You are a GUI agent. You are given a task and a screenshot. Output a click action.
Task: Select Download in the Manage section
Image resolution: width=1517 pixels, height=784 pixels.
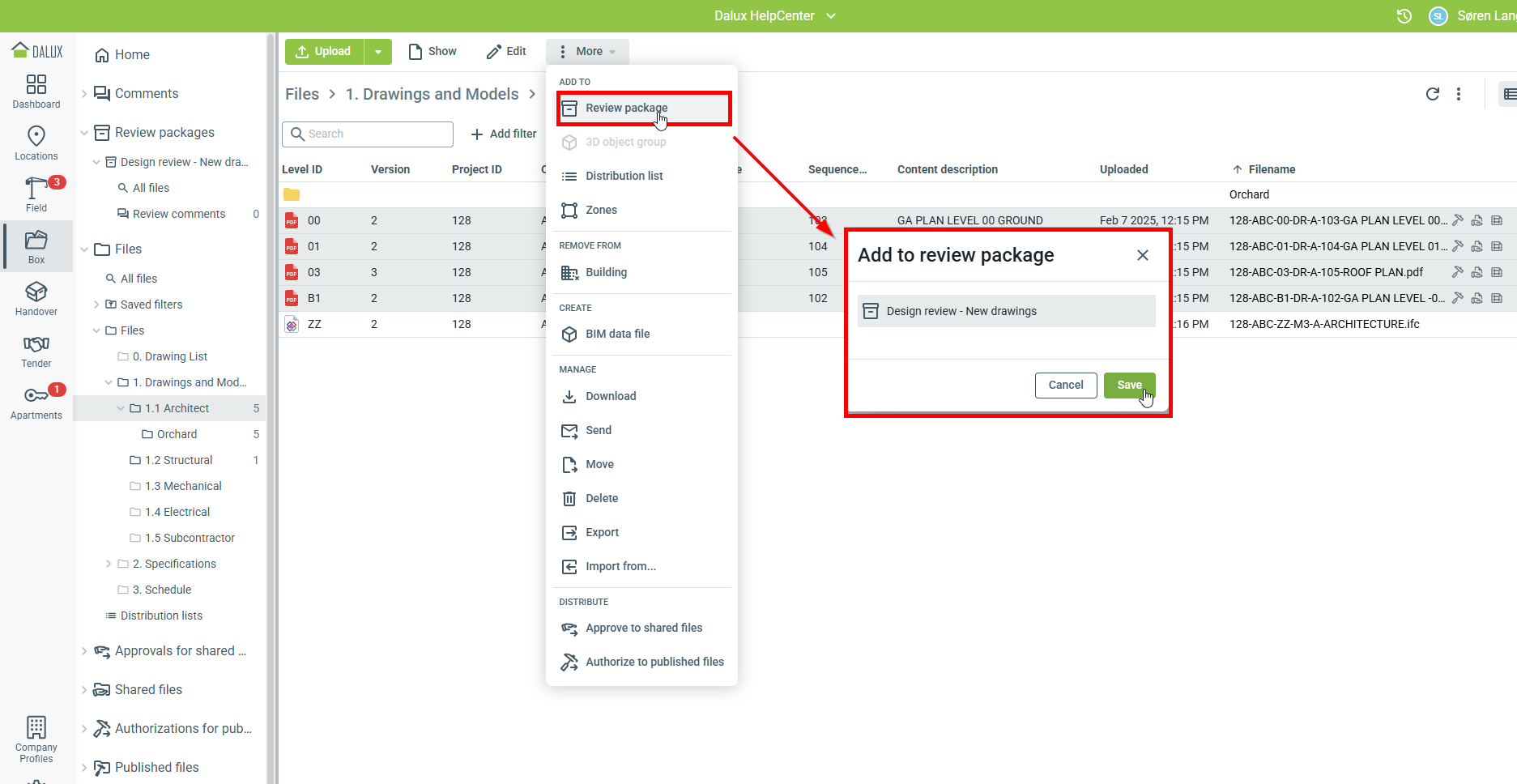(x=611, y=396)
